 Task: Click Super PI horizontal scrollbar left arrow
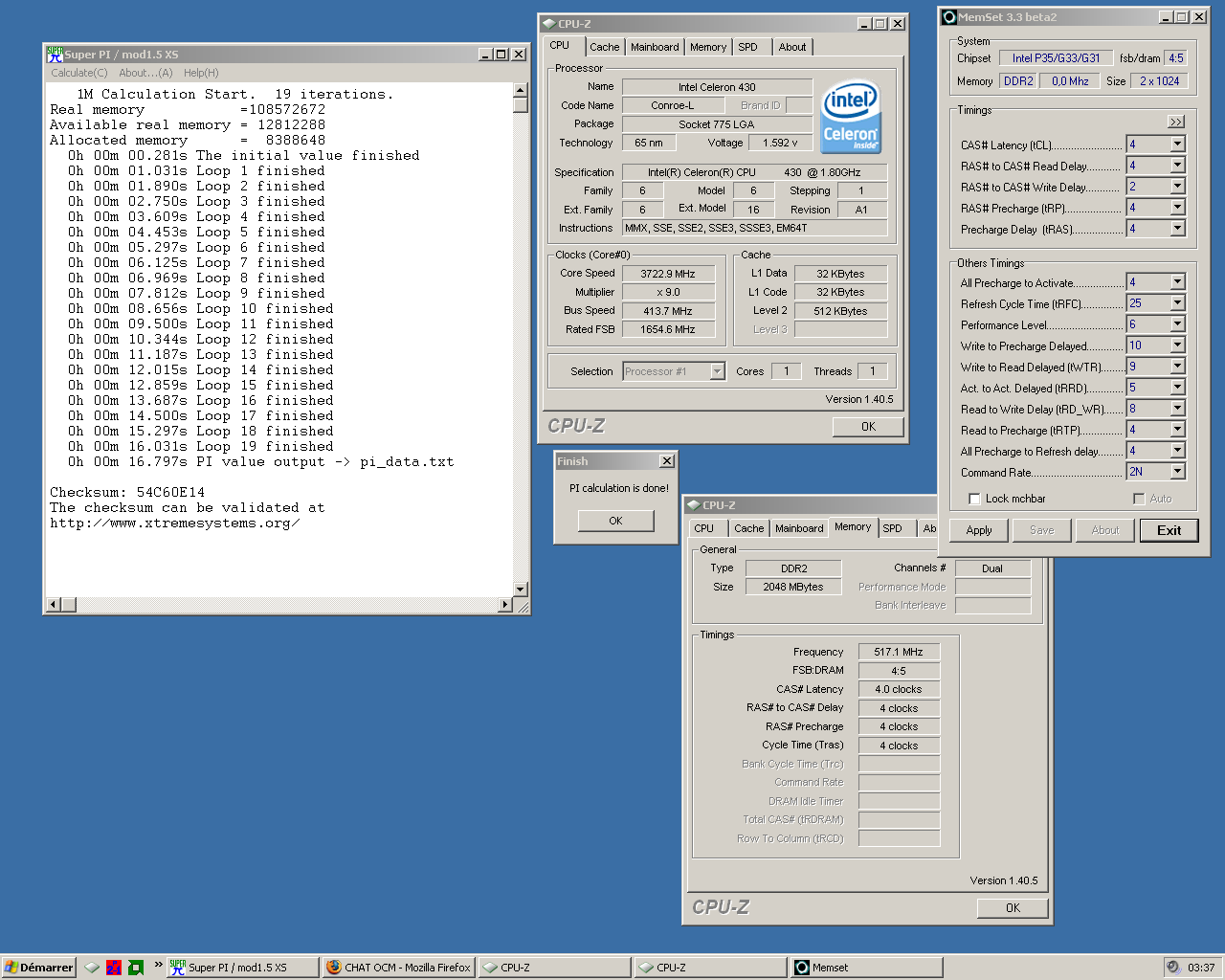(x=54, y=604)
